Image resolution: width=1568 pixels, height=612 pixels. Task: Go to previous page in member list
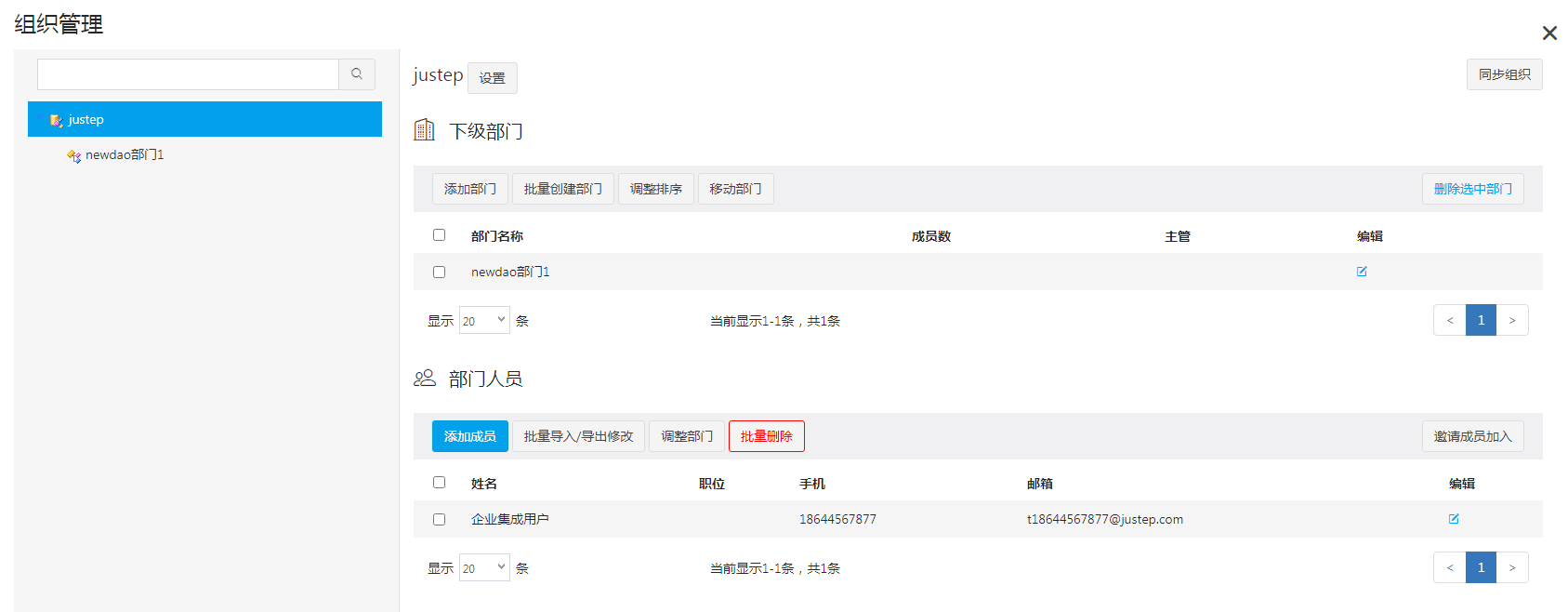coord(1450,567)
